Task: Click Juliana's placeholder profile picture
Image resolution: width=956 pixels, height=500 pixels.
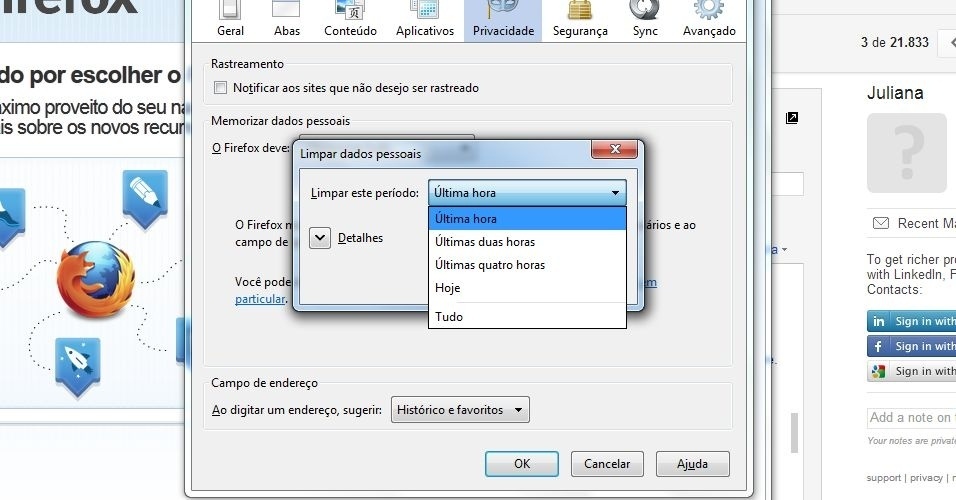Action: point(907,152)
